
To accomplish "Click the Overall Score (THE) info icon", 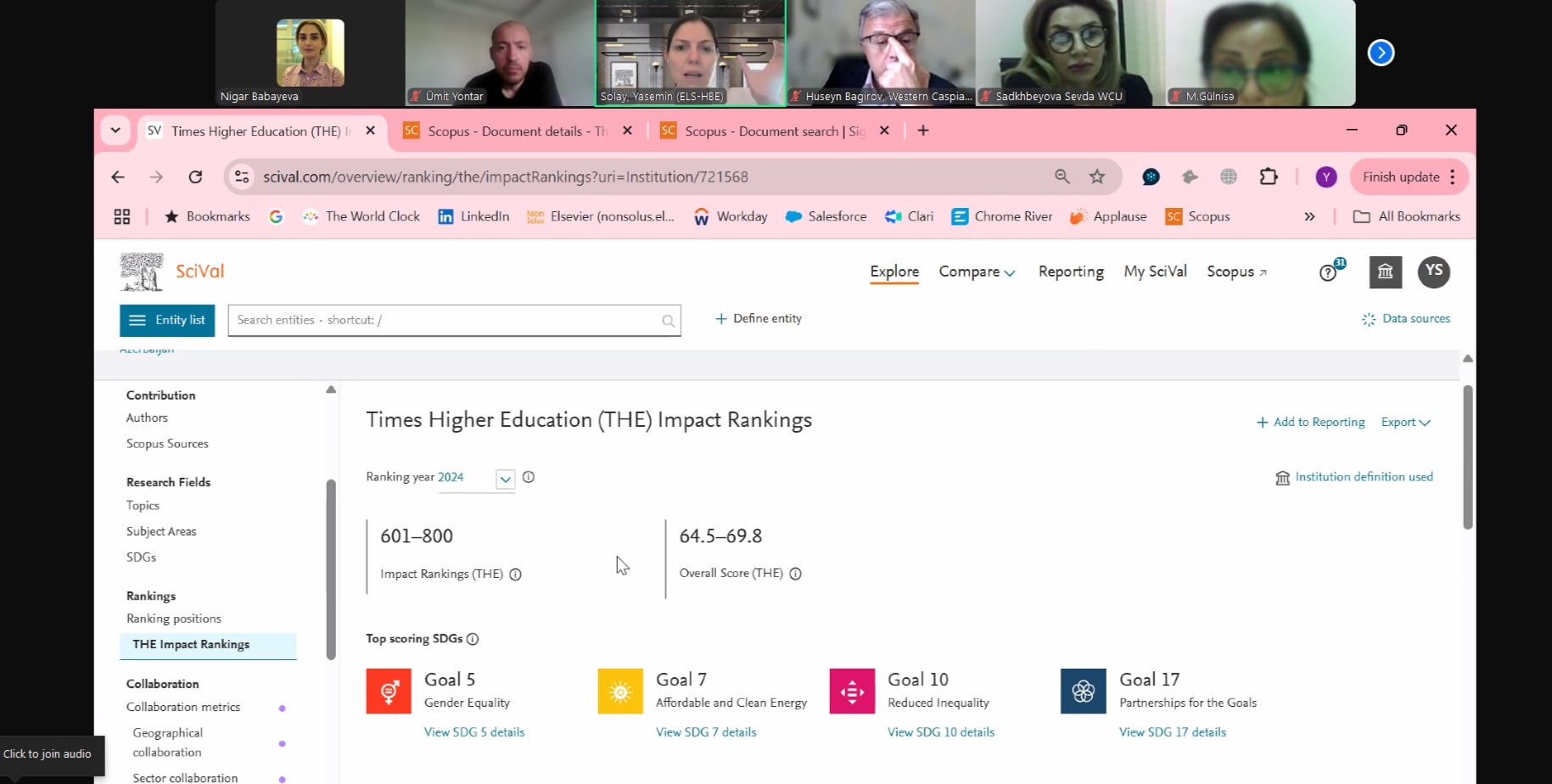I will click(x=795, y=574).
